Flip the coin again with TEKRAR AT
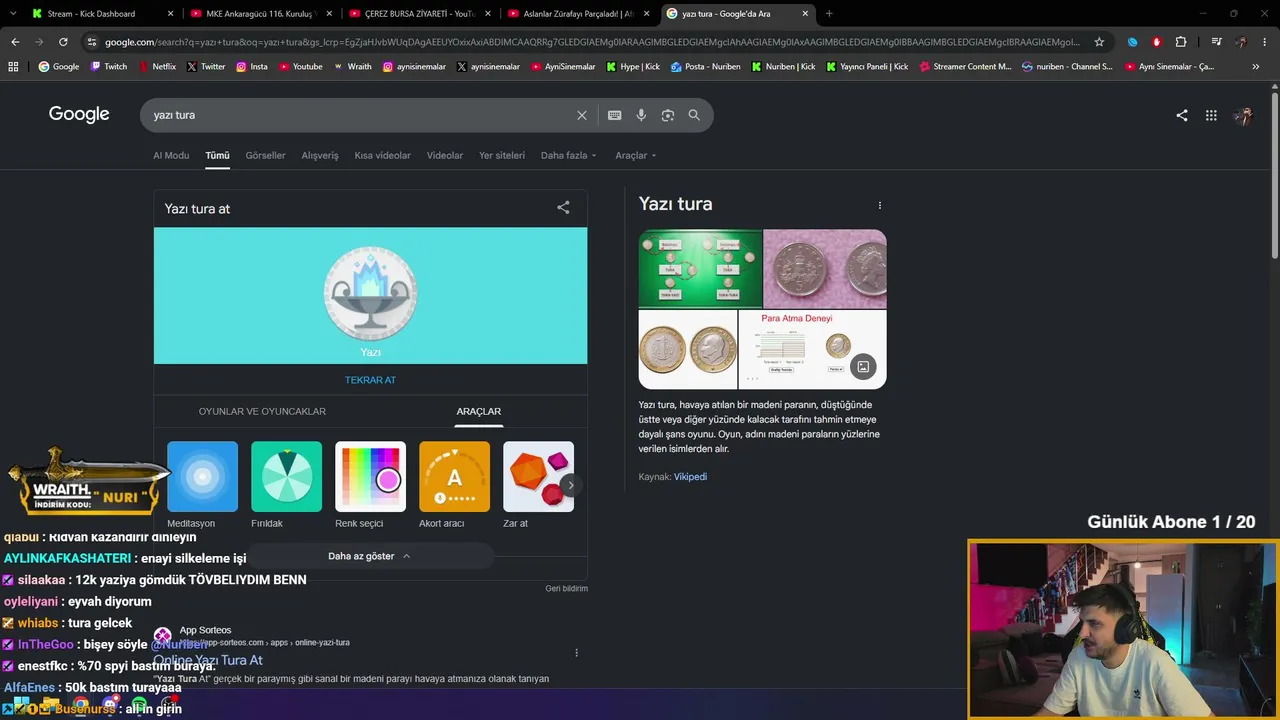 370,380
